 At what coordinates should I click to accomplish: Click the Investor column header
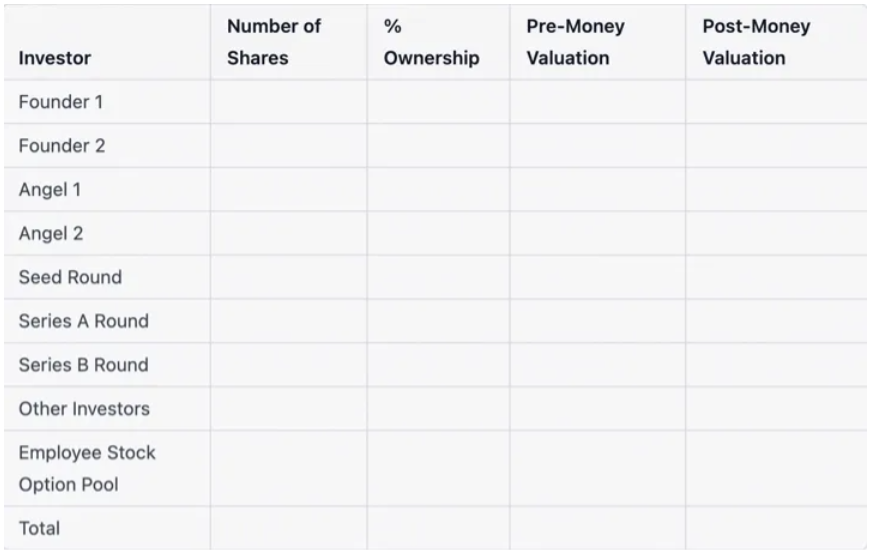[x=55, y=58]
